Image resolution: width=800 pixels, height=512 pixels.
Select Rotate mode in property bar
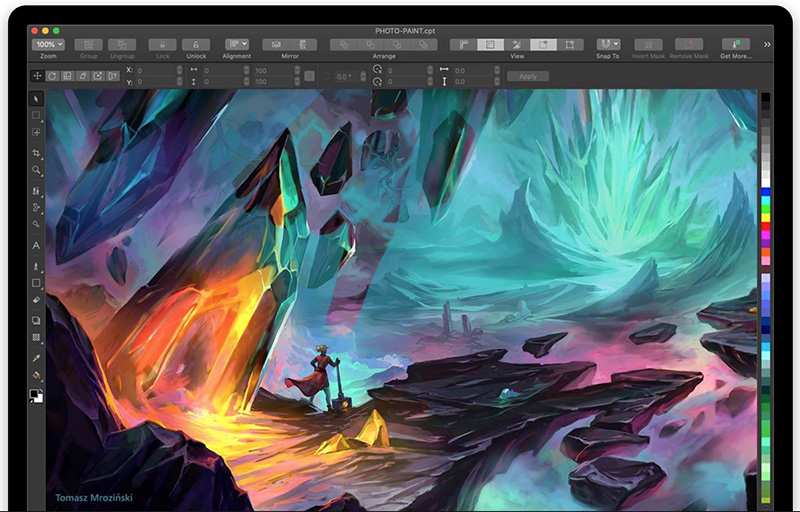pyautogui.click(x=52, y=76)
